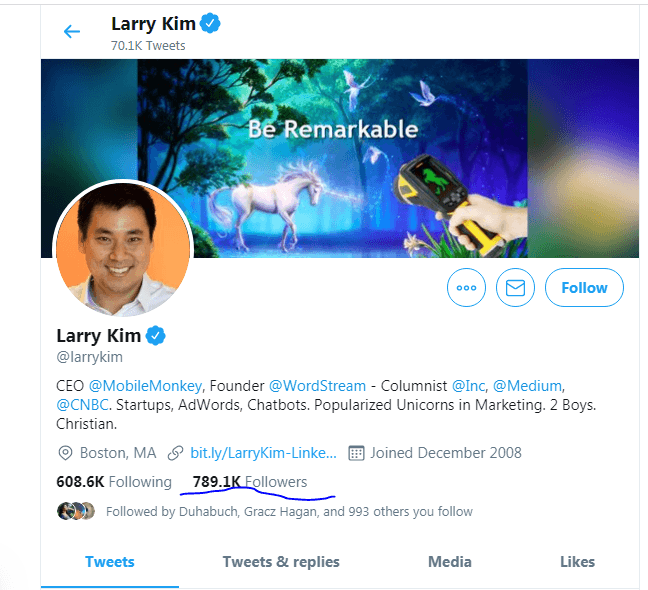Viewport: 648px width, 590px height.
Task: Click the envelope message icon
Action: click(515, 288)
